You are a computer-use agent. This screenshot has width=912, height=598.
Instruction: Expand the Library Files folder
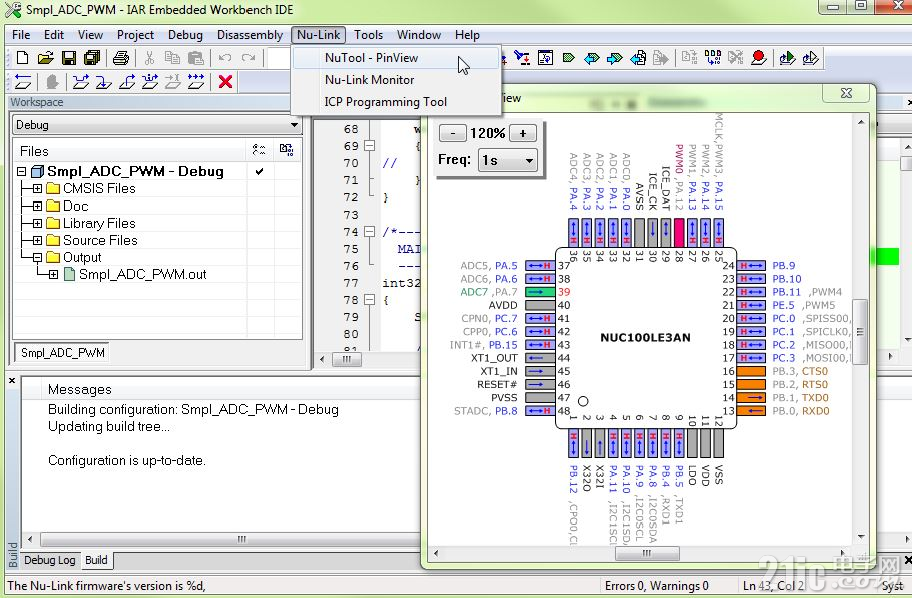[37, 223]
